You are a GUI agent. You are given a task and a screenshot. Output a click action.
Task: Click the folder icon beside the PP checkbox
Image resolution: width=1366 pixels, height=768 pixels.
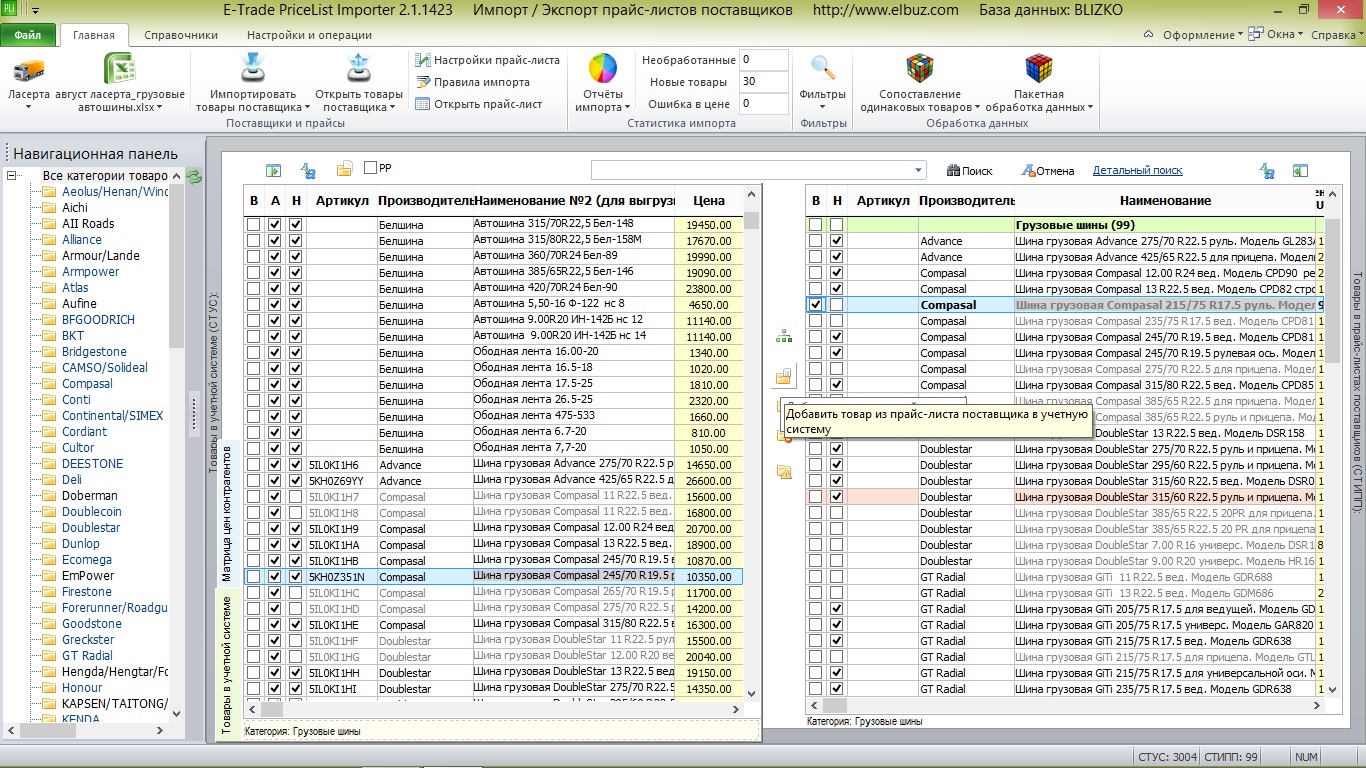344,169
